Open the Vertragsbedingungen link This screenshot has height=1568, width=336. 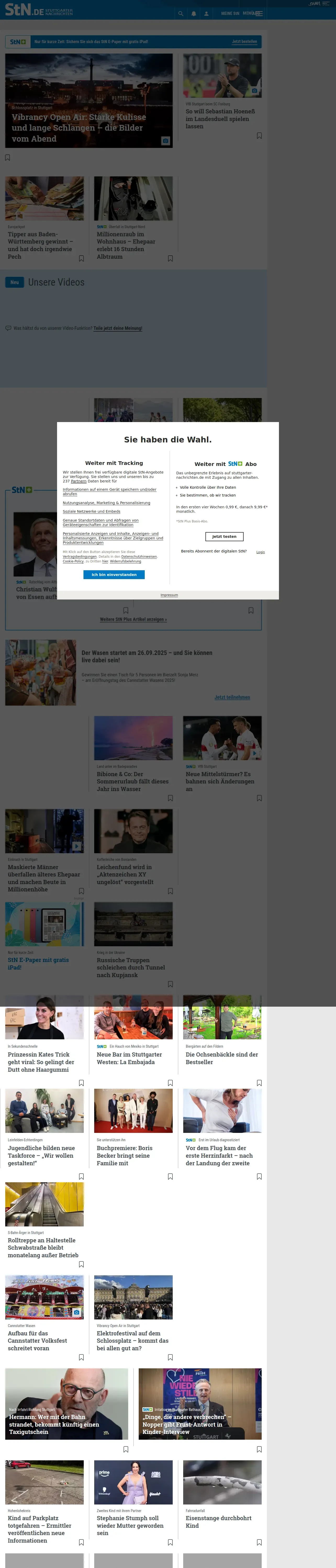coord(79,556)
